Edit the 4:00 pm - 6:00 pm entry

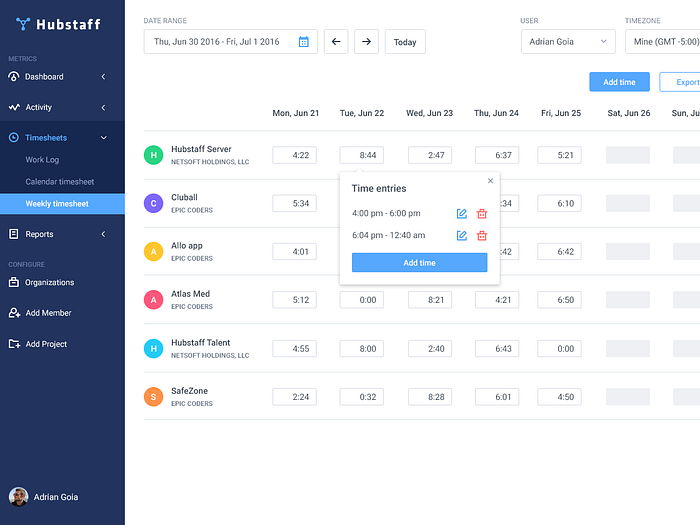462,213
